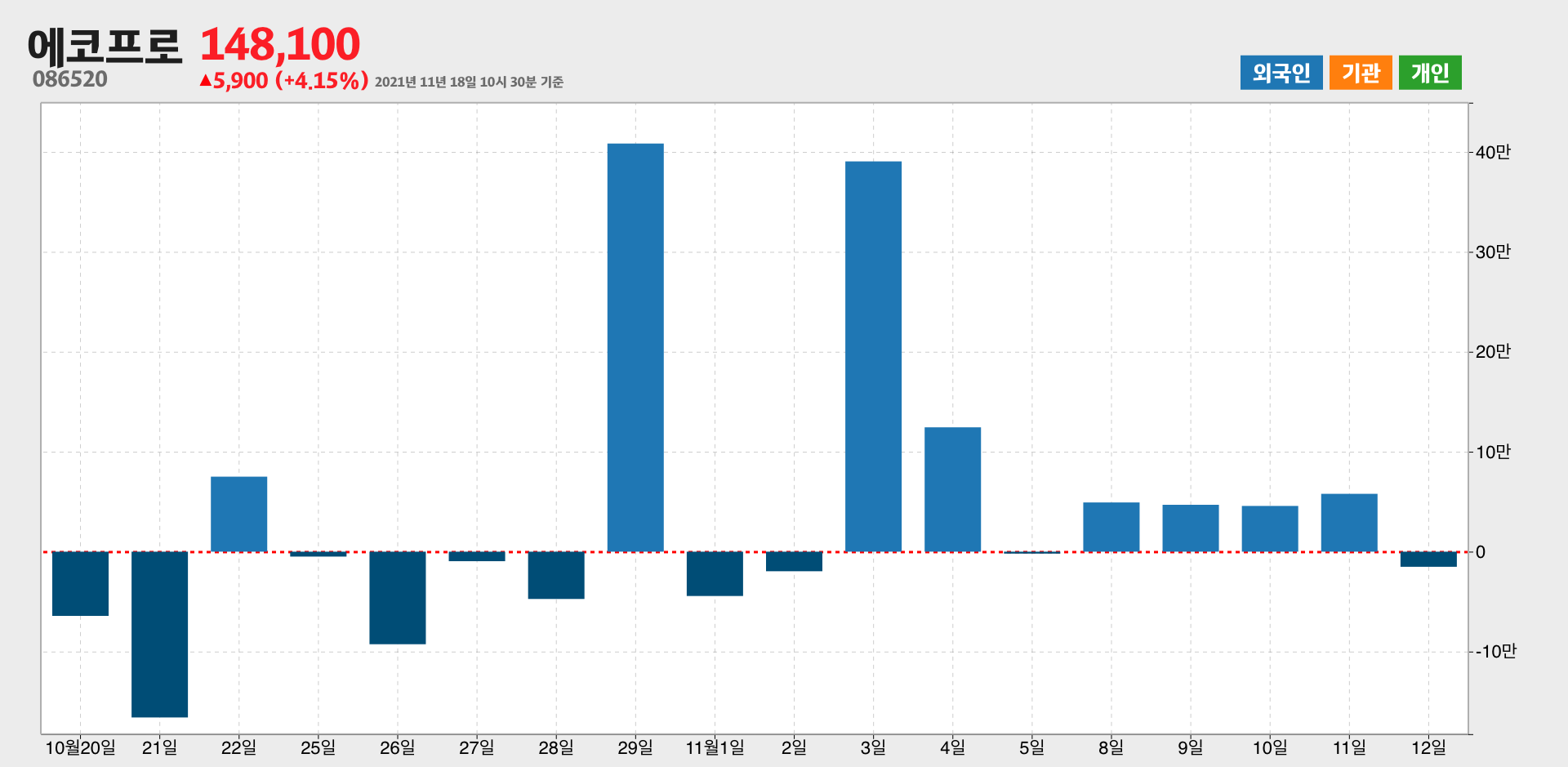Click the negative bar for 12일

[1428, 560]
